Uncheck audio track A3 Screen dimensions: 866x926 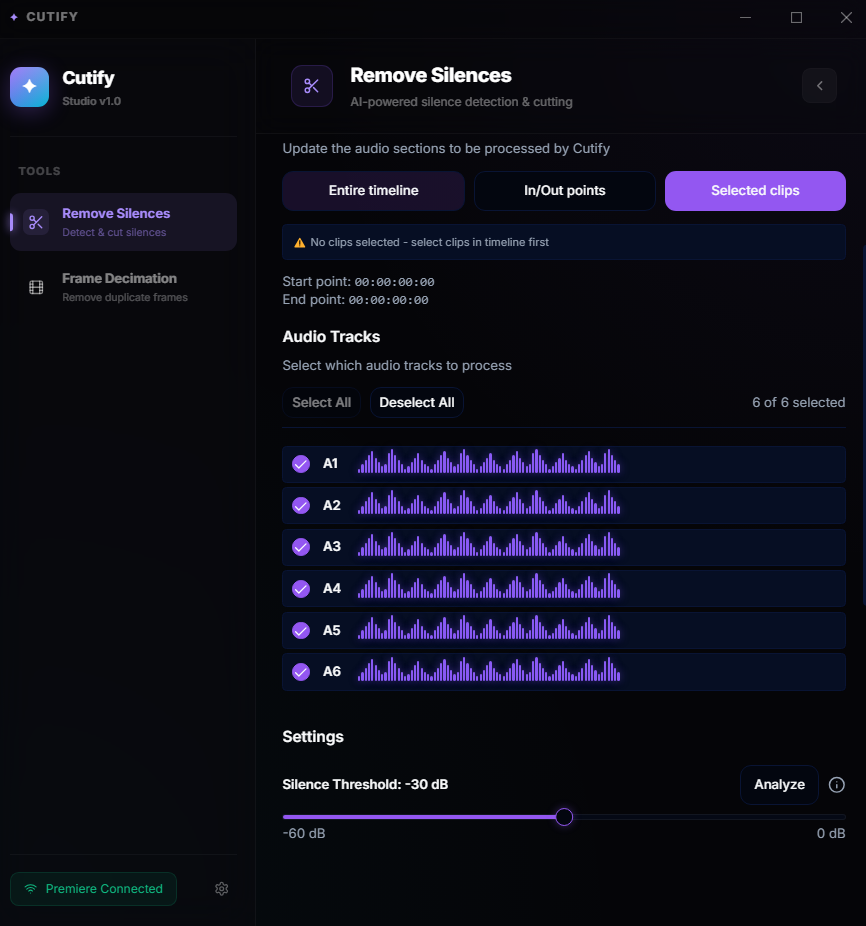301,547
